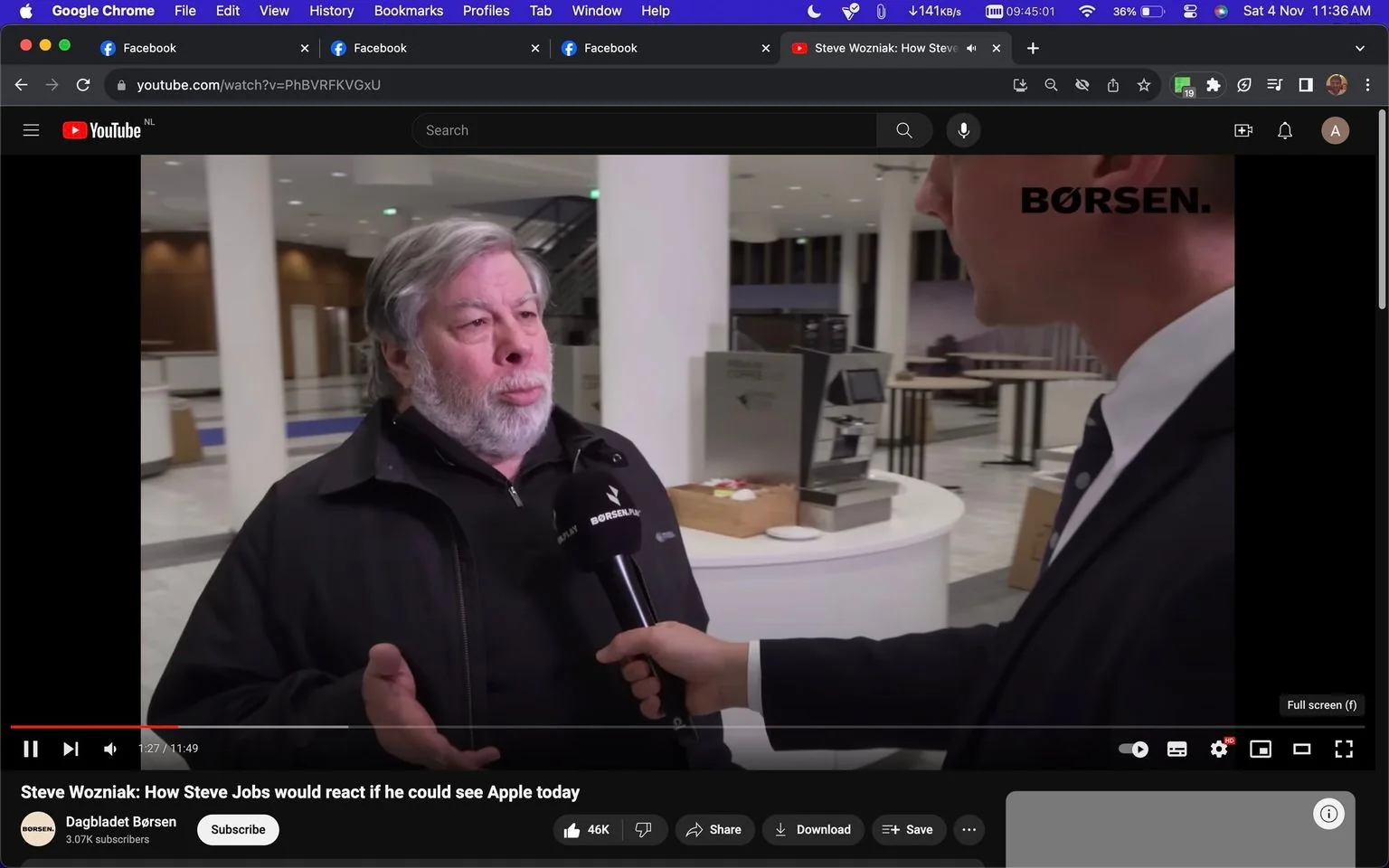Toggle the autoplay switch
The height and width of the screenshot is (868, 1389).
1133,749
